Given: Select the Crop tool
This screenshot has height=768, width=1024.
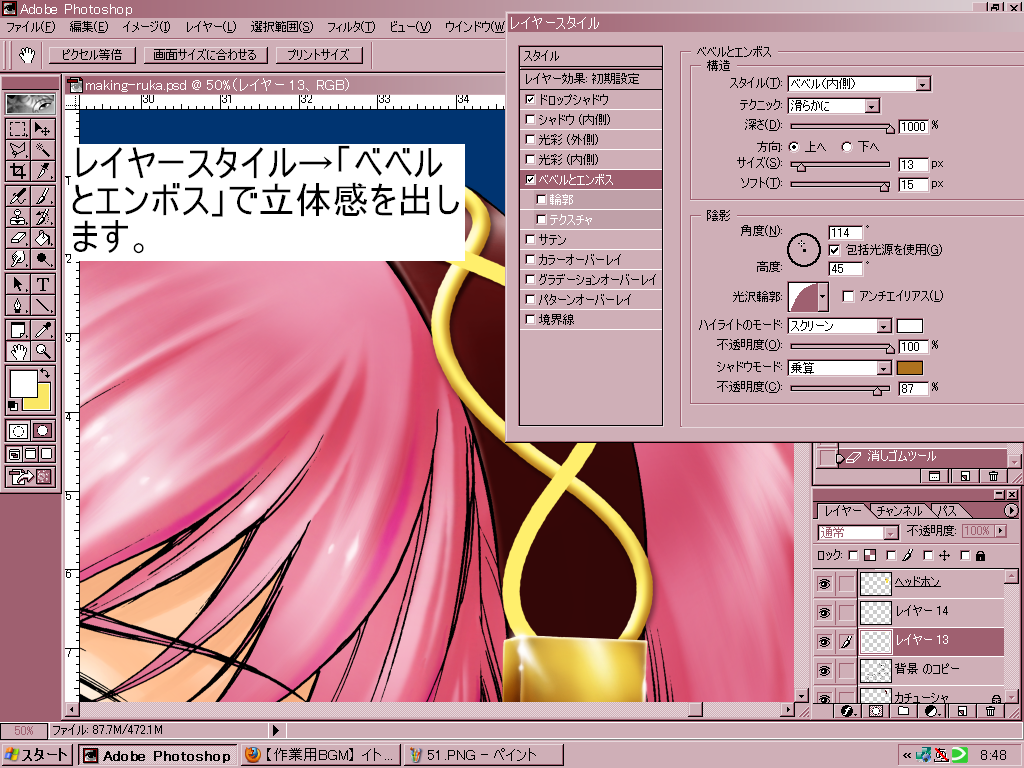Looking at the screenshot, I should 18,171.
